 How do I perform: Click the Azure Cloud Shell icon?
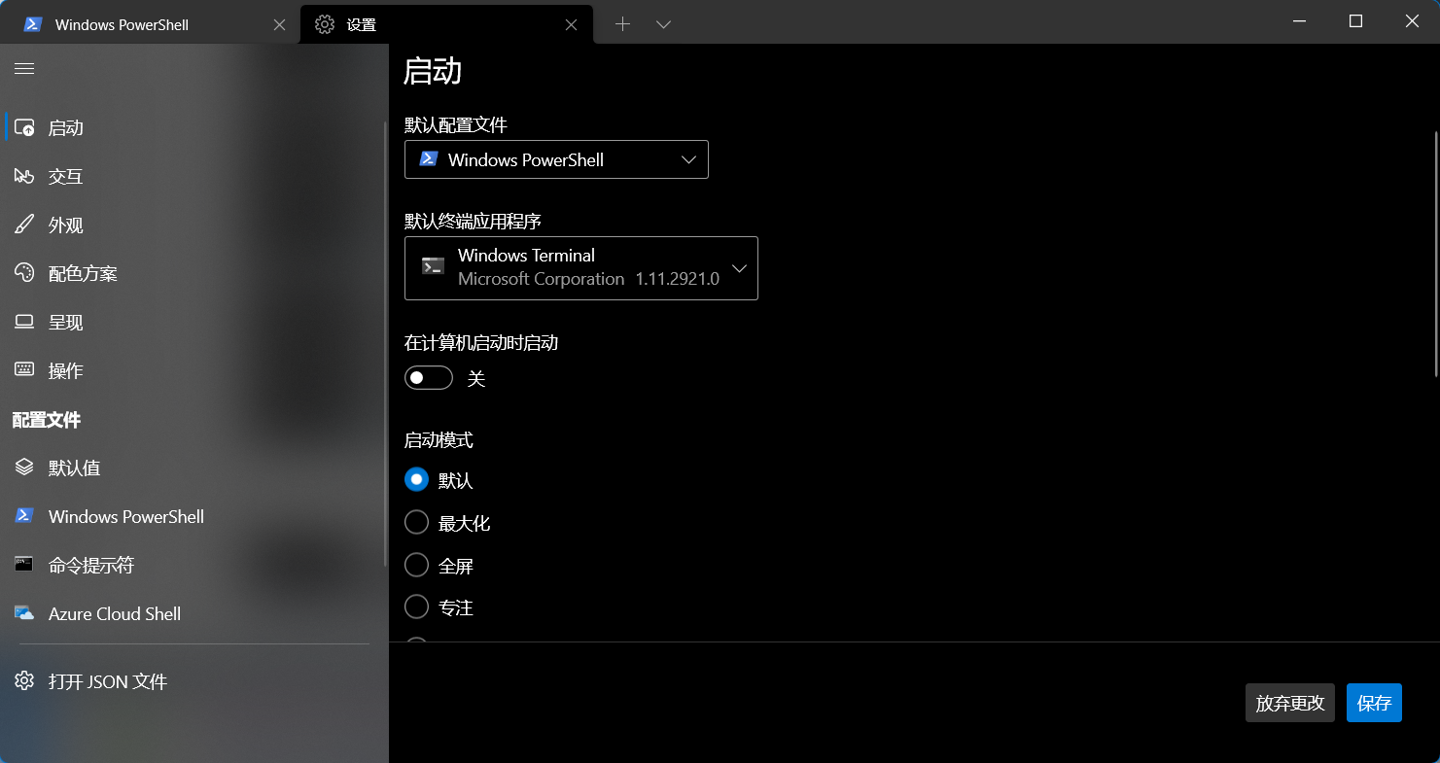[24, 613]
